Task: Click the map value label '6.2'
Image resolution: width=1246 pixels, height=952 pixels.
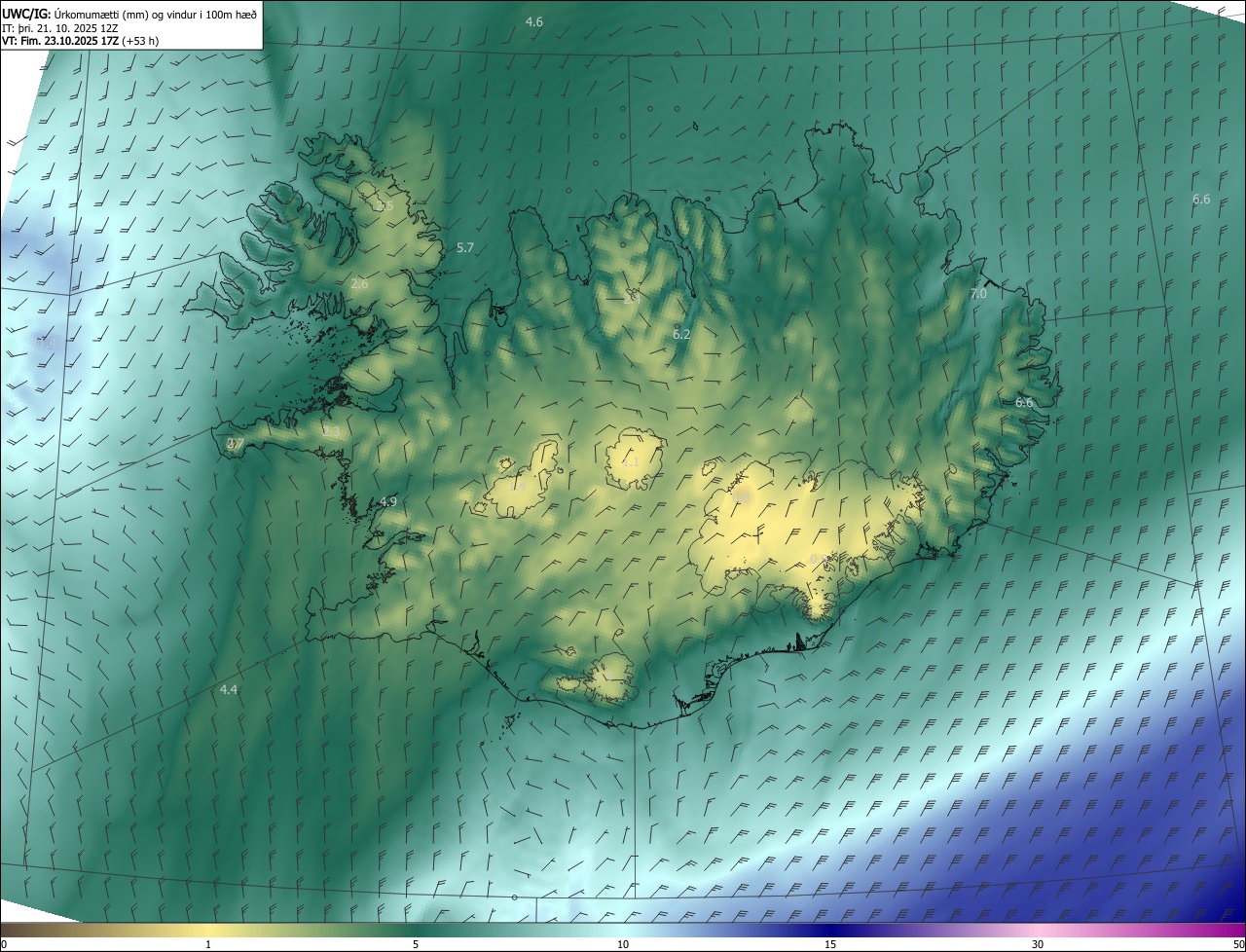Action: click(x=681, y=335)
